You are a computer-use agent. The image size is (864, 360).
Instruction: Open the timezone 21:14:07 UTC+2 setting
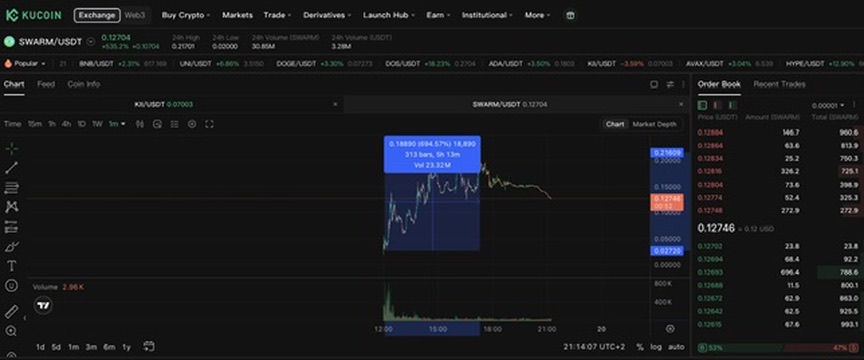pos(594,347)
